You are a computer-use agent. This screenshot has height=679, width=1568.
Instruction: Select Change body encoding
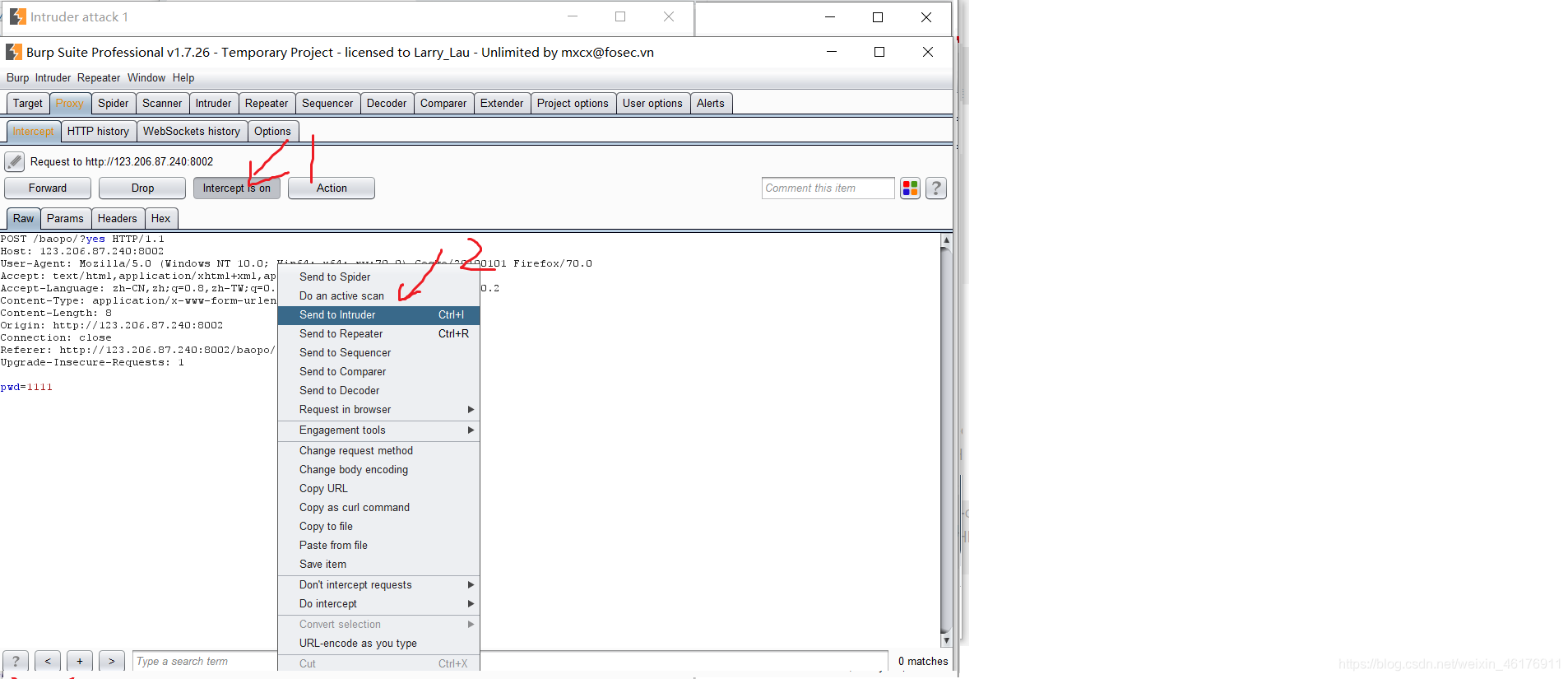point(378,469)
